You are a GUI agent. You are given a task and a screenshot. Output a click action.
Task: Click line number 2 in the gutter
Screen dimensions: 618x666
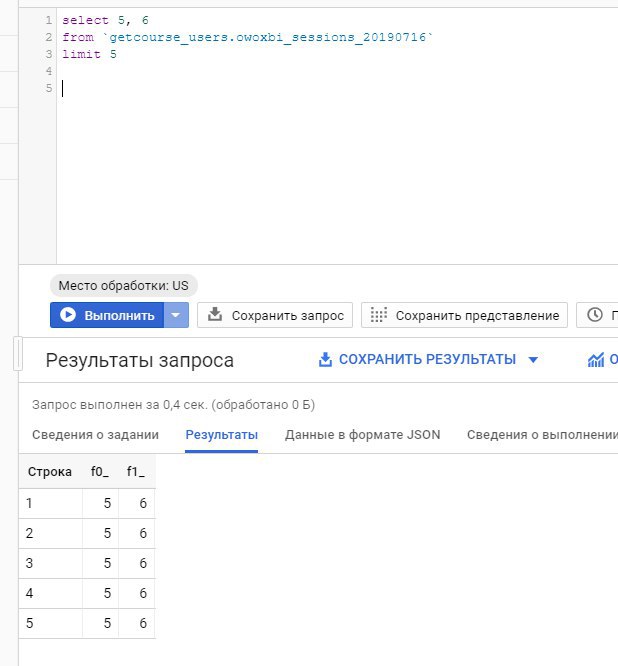(49, 37)
